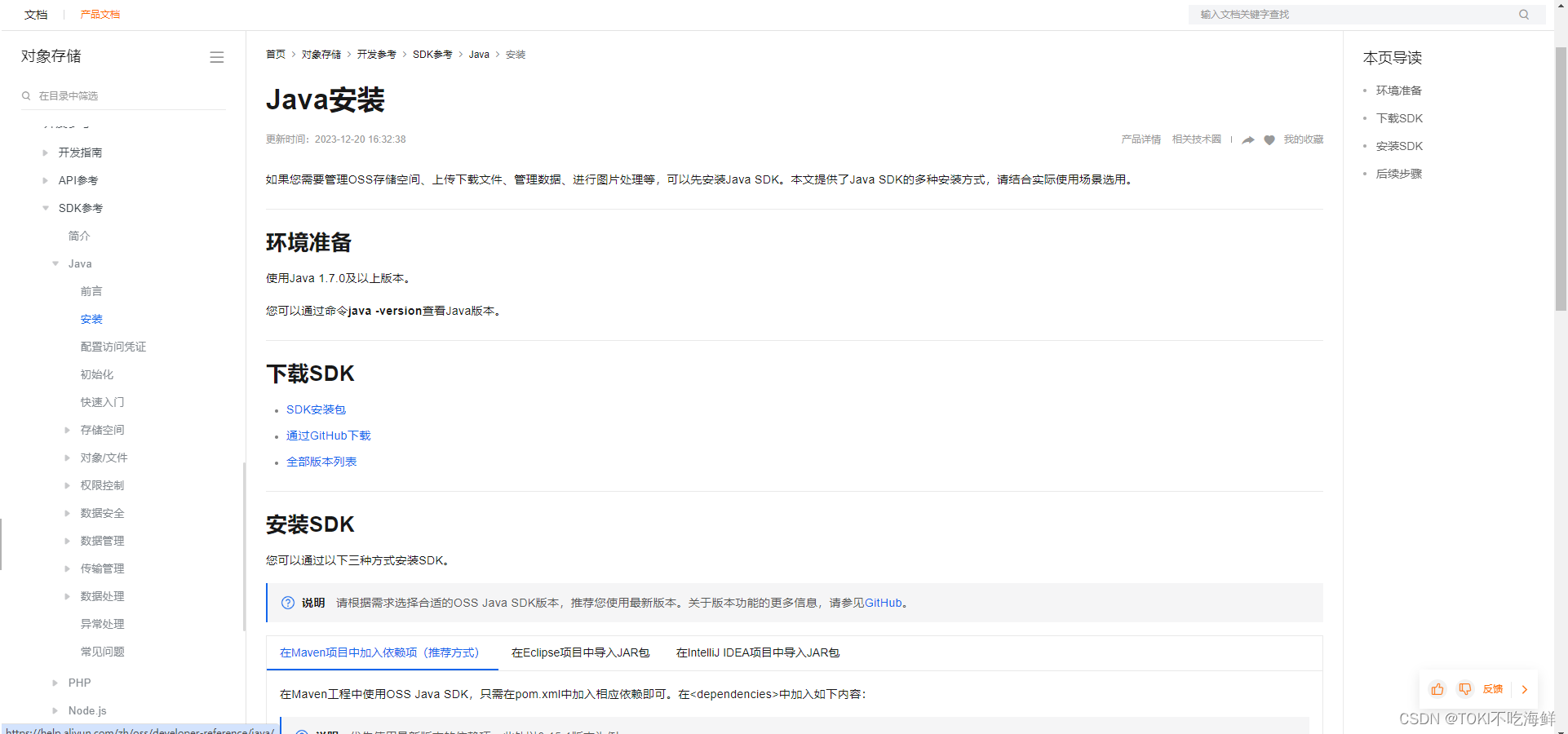Viewport: 1568px width, 734px height.
Task: Click the filter search icon in sidebar
Action: (26, 96)
